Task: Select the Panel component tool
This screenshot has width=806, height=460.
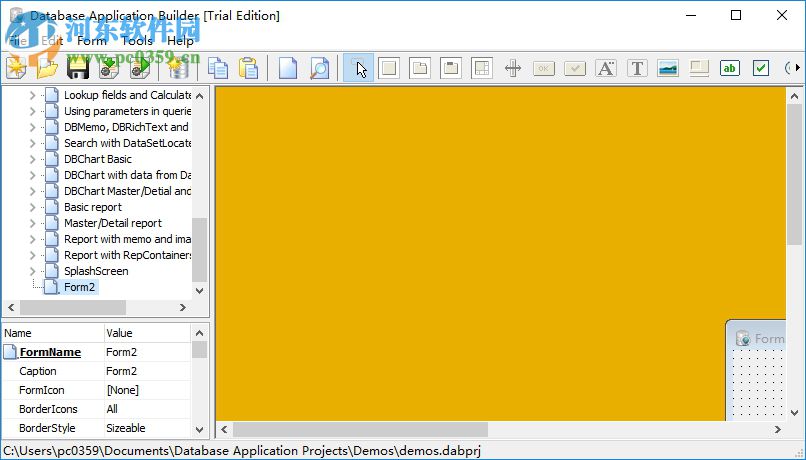Action: pyautogui.click(x=389, y=68)
